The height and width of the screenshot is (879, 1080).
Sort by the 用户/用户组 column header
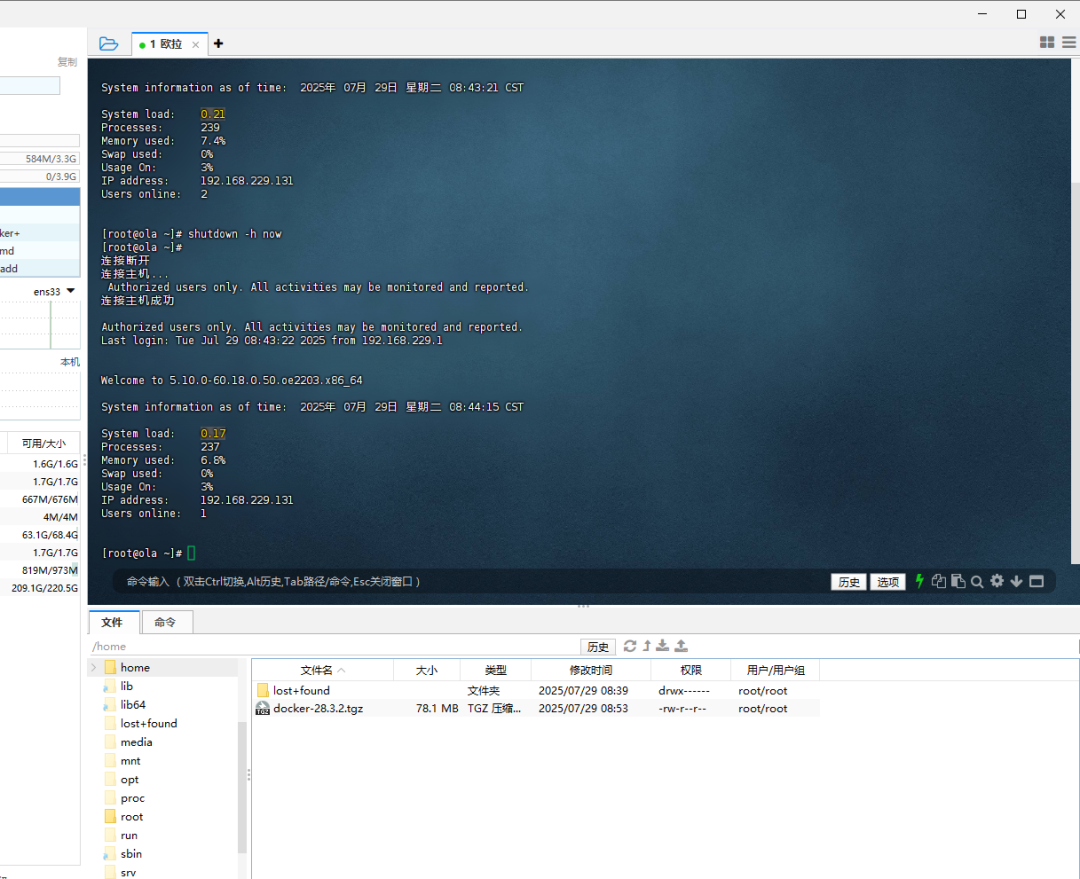coord(775,670)
